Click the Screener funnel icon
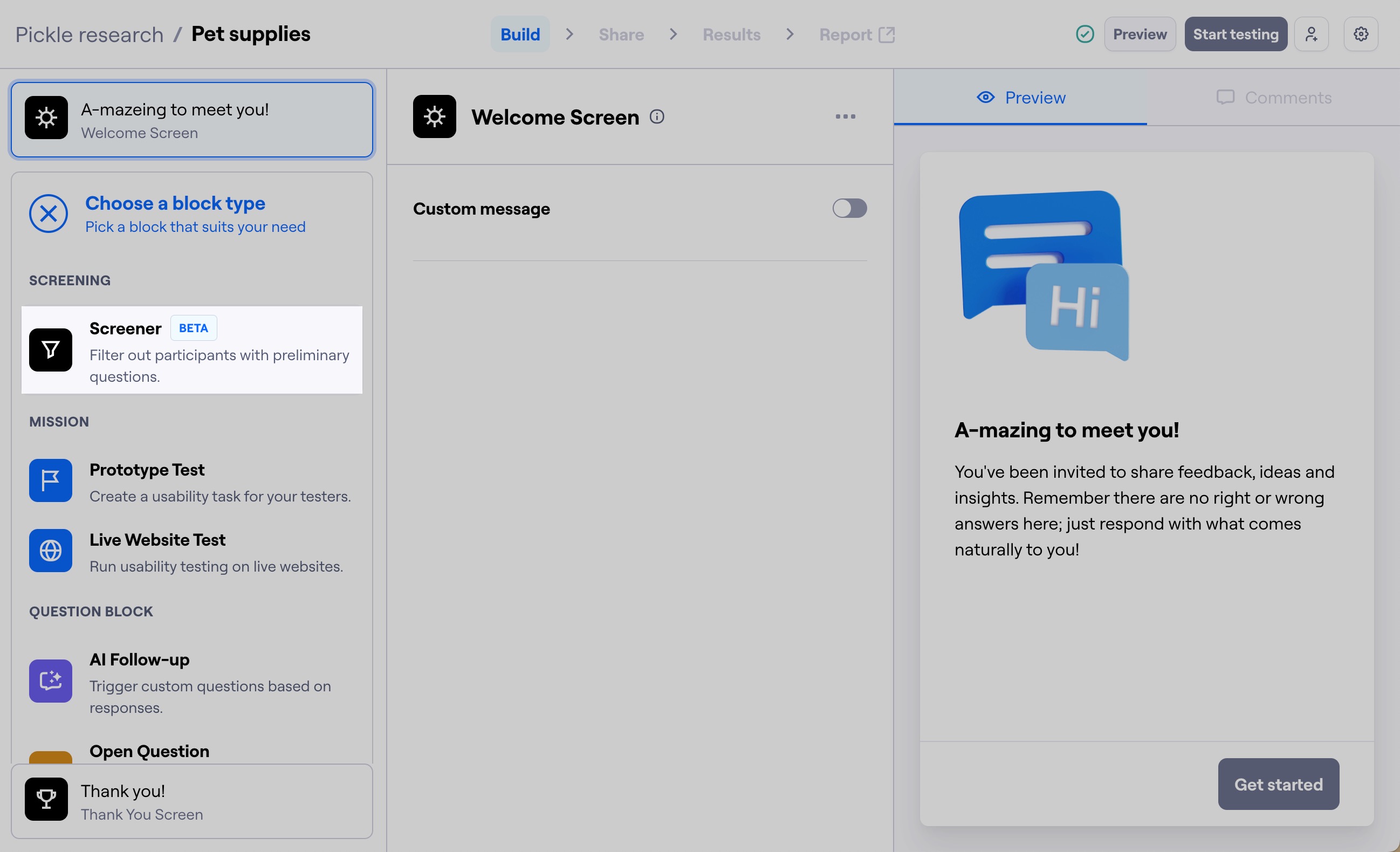 pos(51,349)
